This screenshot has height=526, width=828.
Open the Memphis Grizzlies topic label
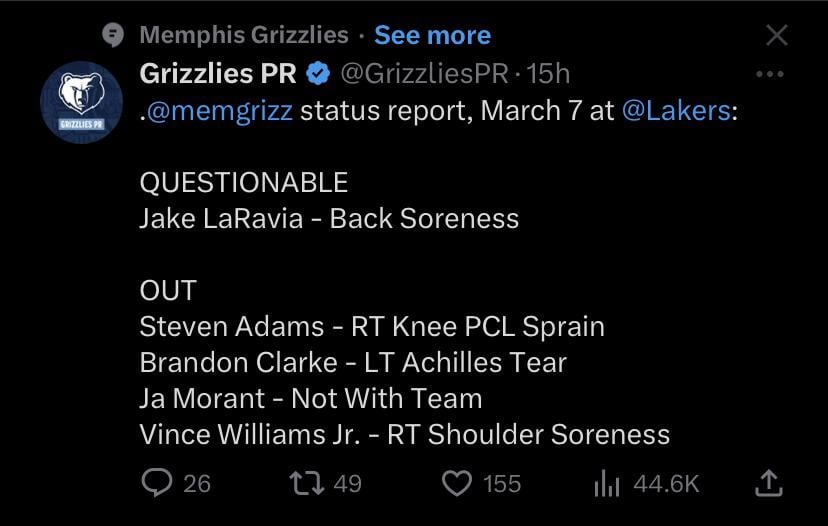(x=244, y=35)
